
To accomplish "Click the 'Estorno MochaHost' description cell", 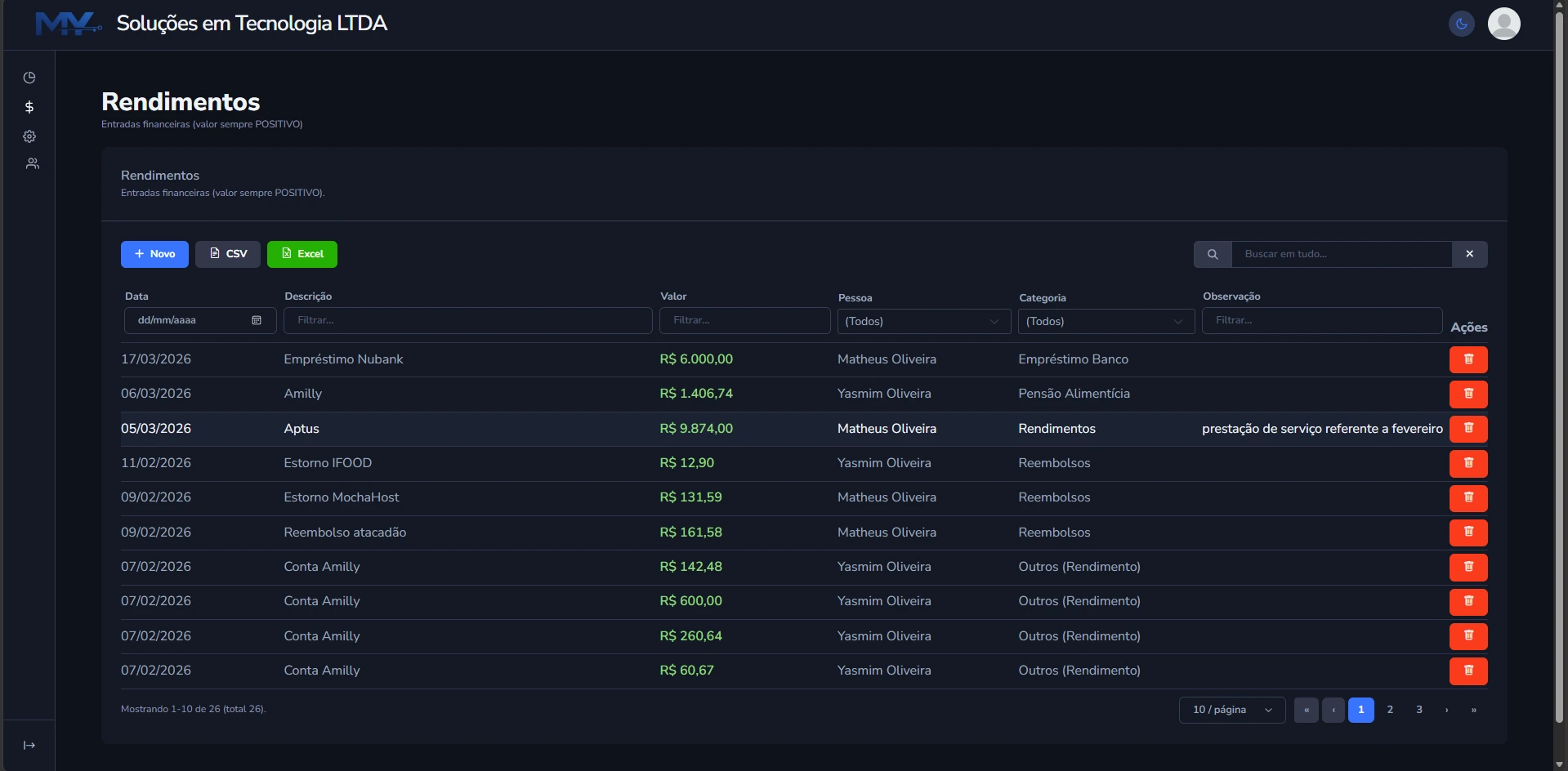I will (x=342, y=497).
